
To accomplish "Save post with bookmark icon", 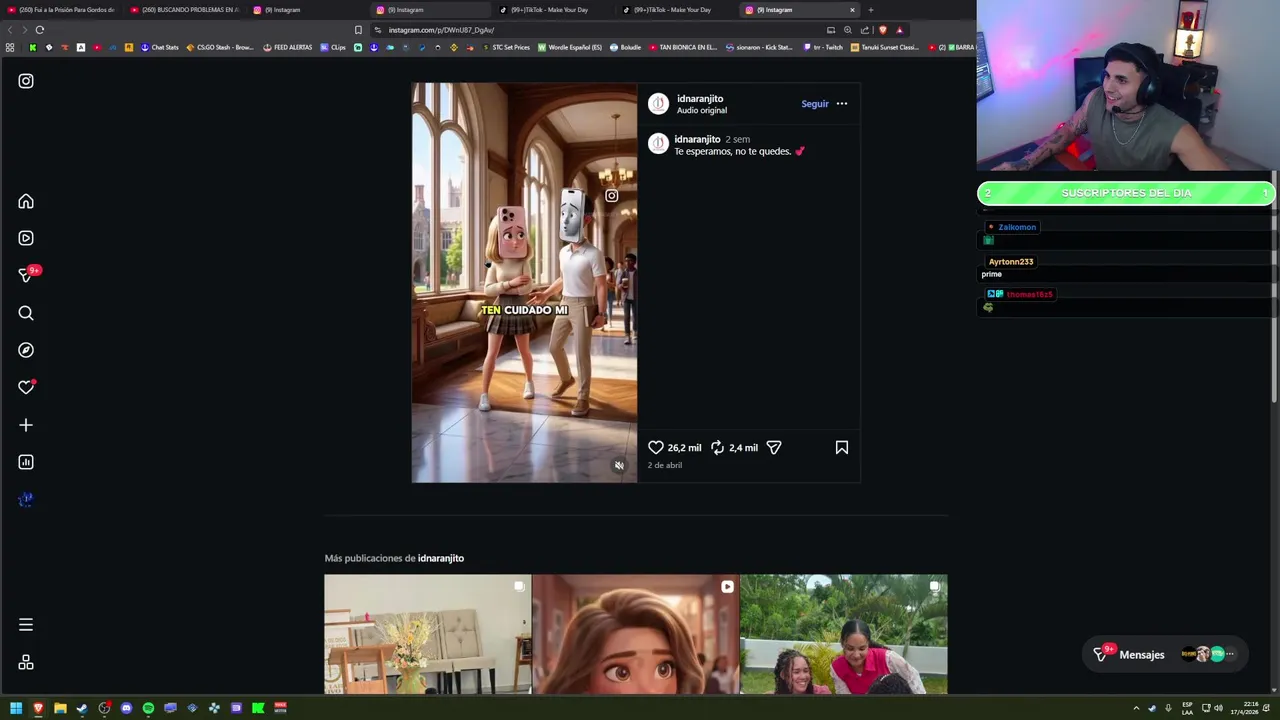I will click(x=842, y=447).
